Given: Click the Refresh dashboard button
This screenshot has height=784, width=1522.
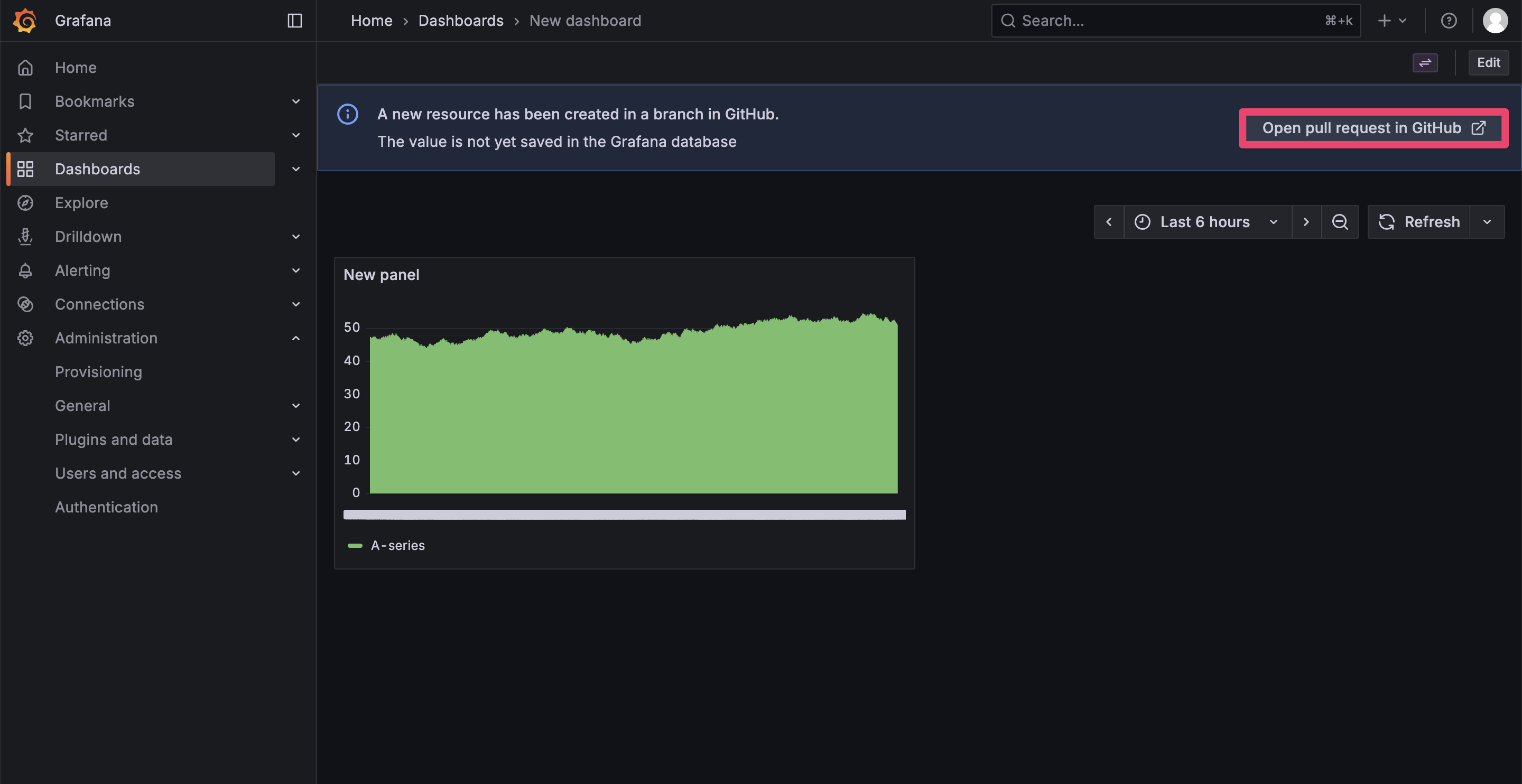Looking at the screenshot, I should (1418, 221).
